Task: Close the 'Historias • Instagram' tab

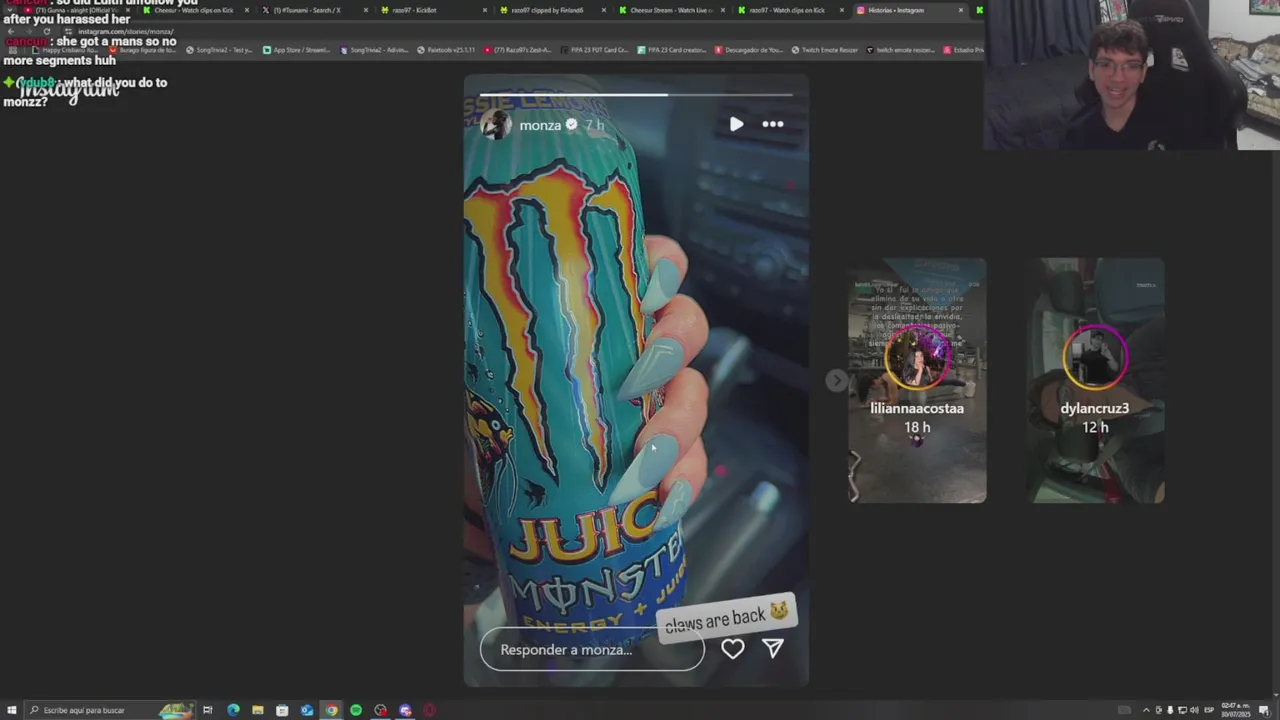Action: 961,10
